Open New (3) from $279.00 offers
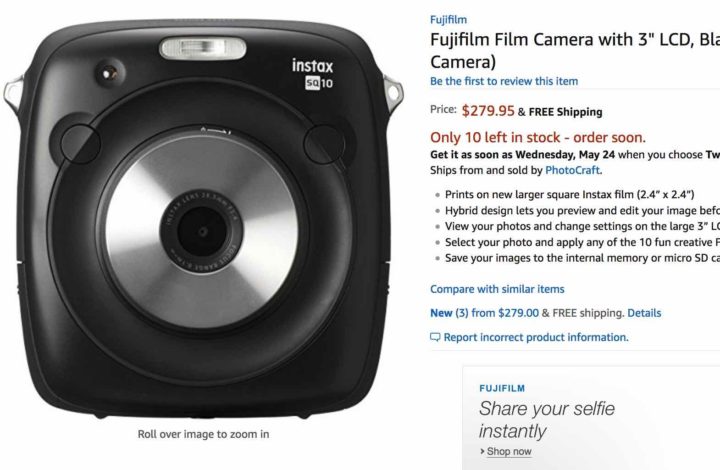Image resolution: width=720 pixels, height=470 pixels. (x=484, y=313)
